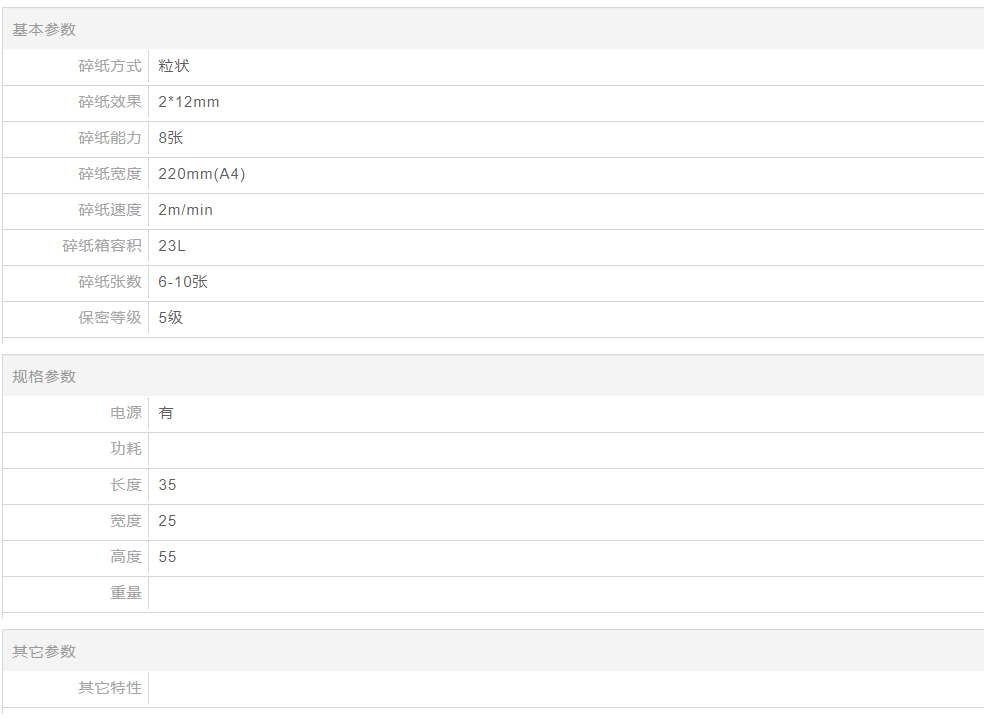Click the 电源 label
This screenshot has width=990, height=719.
point(126,413)
